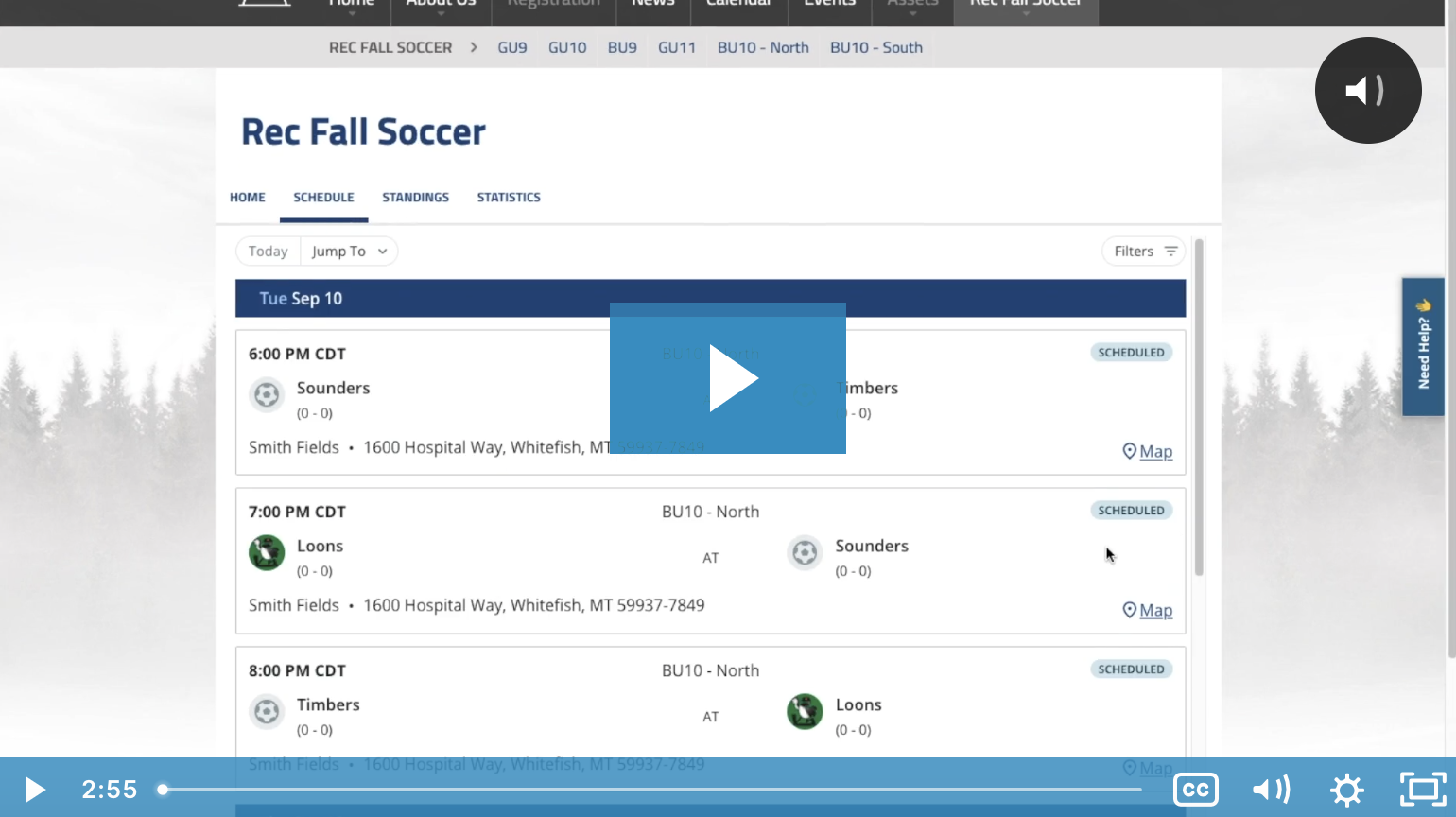Click the Timbers team name at 8:00 PM
The width and height of the screenshot is (1456, 817).
(x=328, y=704)
